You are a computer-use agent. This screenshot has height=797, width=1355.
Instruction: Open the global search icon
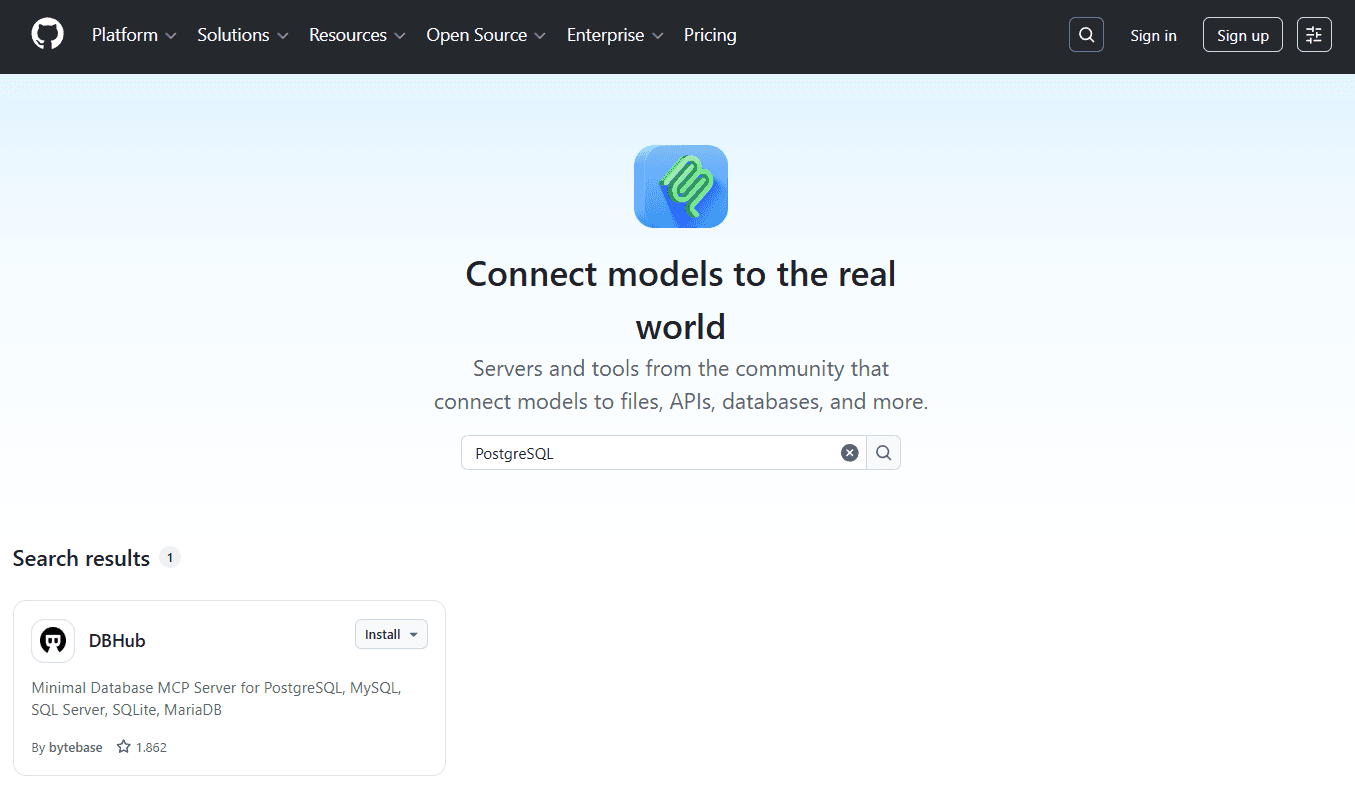coord(1086,34)
